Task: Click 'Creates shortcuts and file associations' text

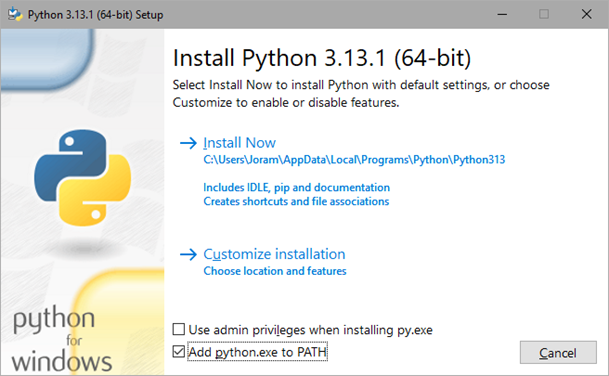Action: click(x=296, y=201)
